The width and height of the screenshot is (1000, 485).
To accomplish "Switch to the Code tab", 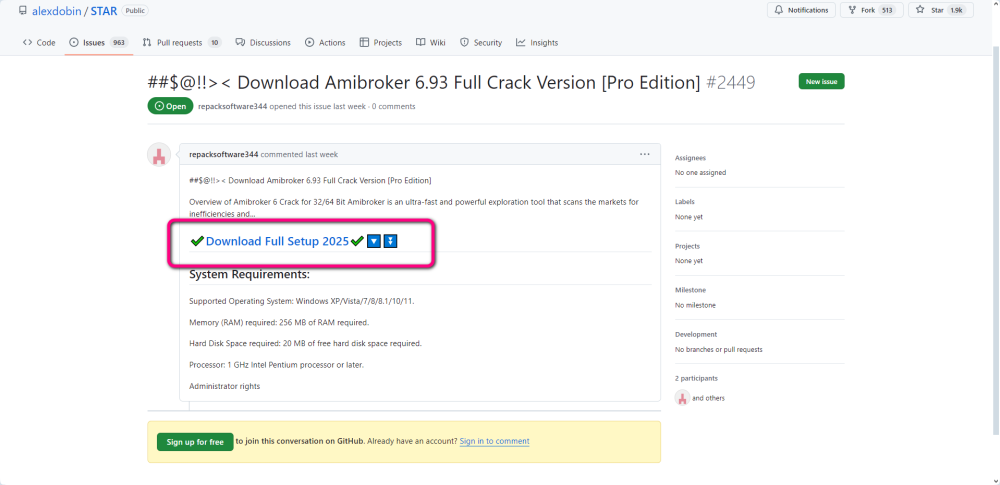I will click(39, 43).
